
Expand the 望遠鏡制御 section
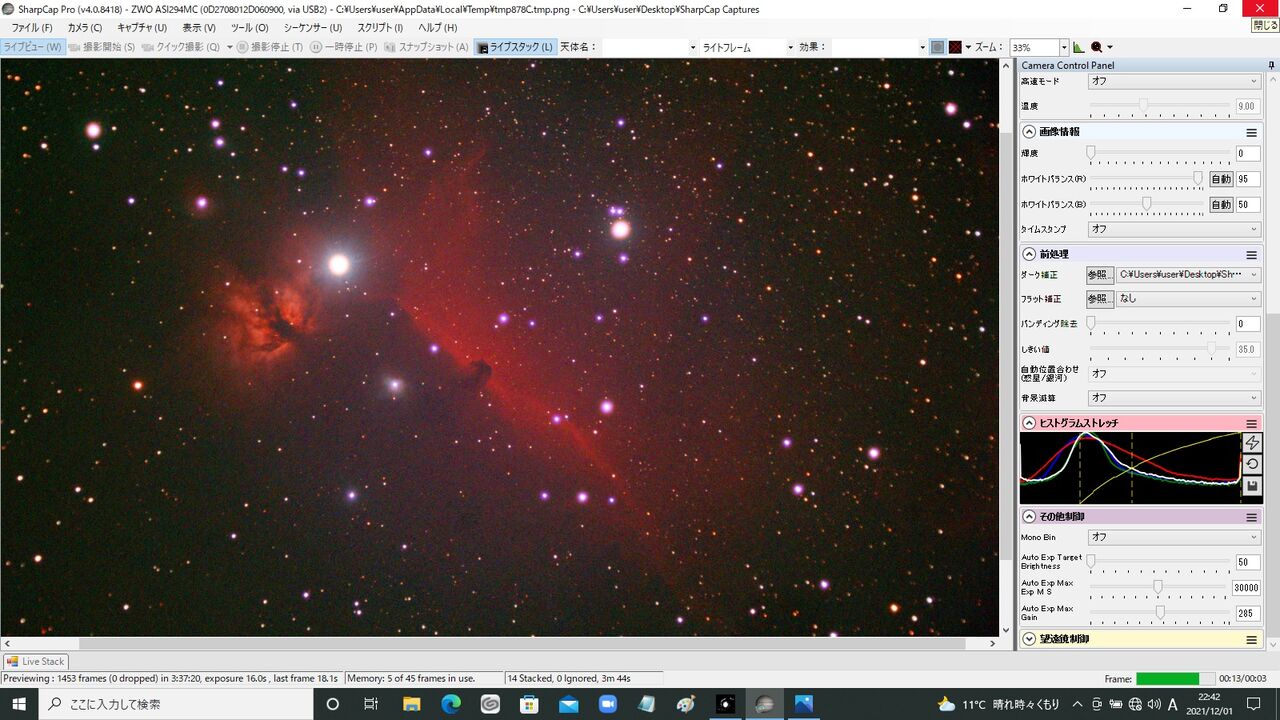1029,639
